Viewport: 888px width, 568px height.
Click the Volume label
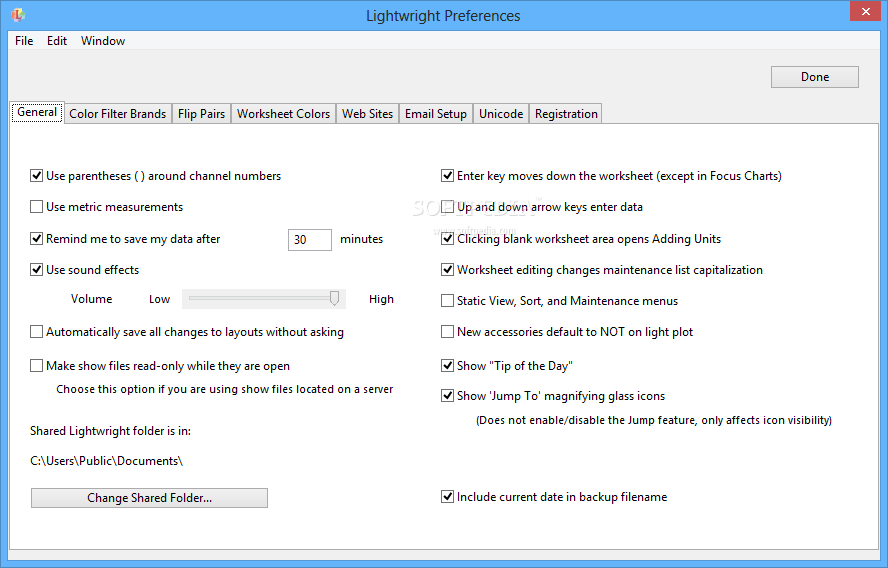click(91, 299)
